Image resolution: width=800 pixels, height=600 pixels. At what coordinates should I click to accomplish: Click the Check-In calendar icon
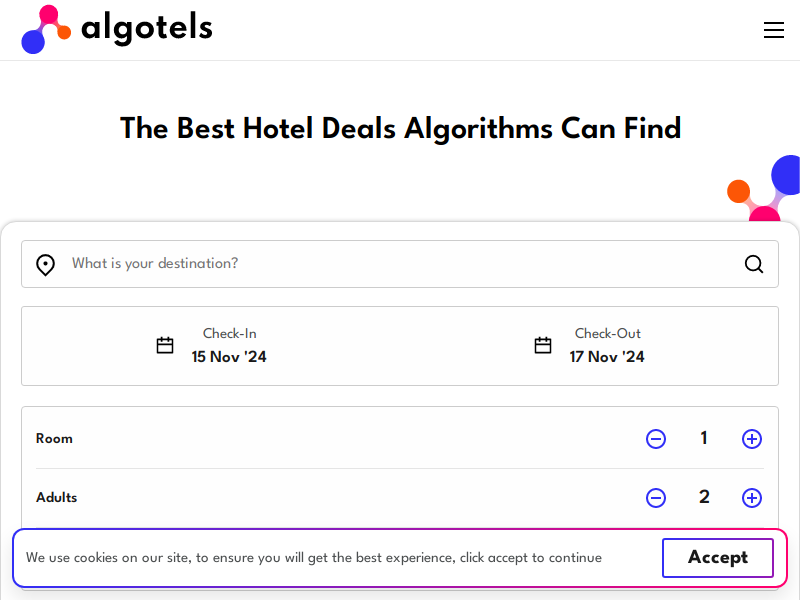point(165,345)
